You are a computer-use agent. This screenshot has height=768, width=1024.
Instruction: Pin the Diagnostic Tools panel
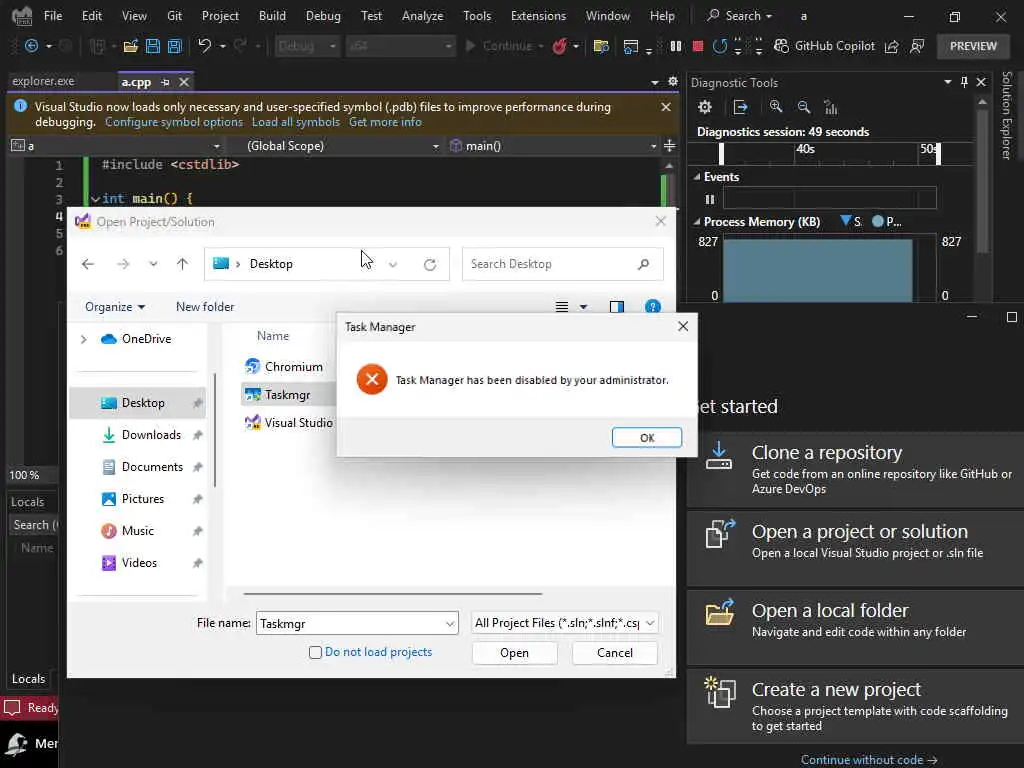(964, 82)
